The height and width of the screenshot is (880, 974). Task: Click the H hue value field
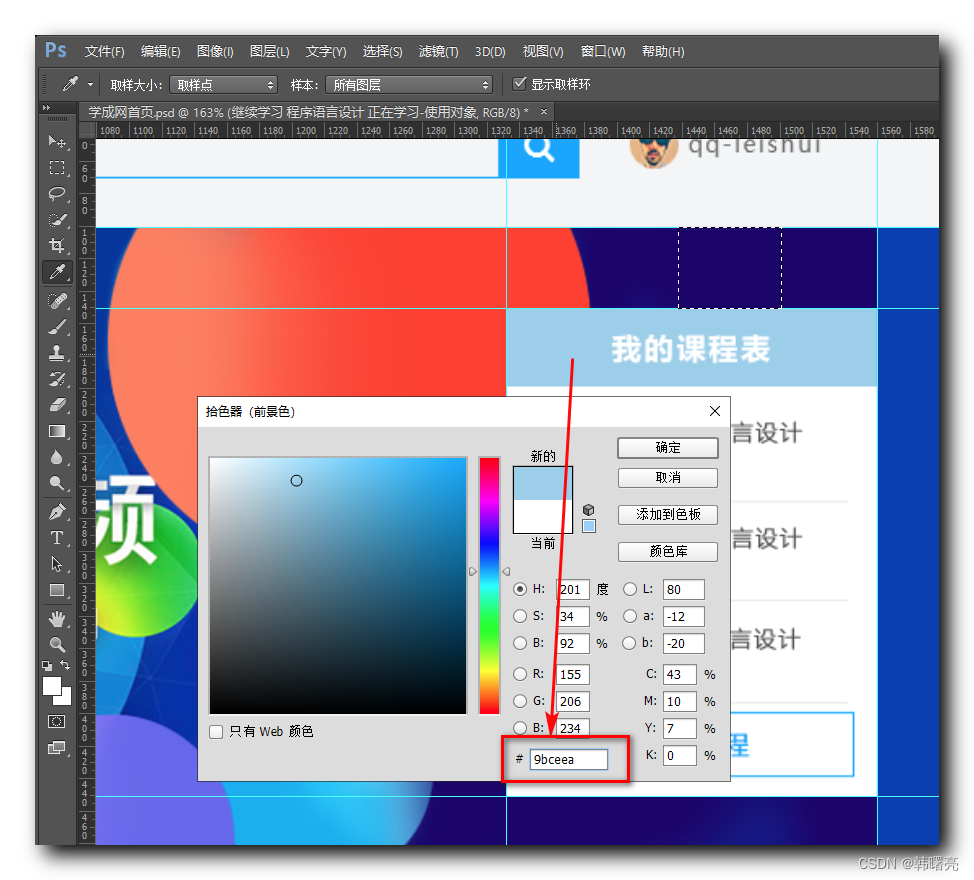(572, 589)
